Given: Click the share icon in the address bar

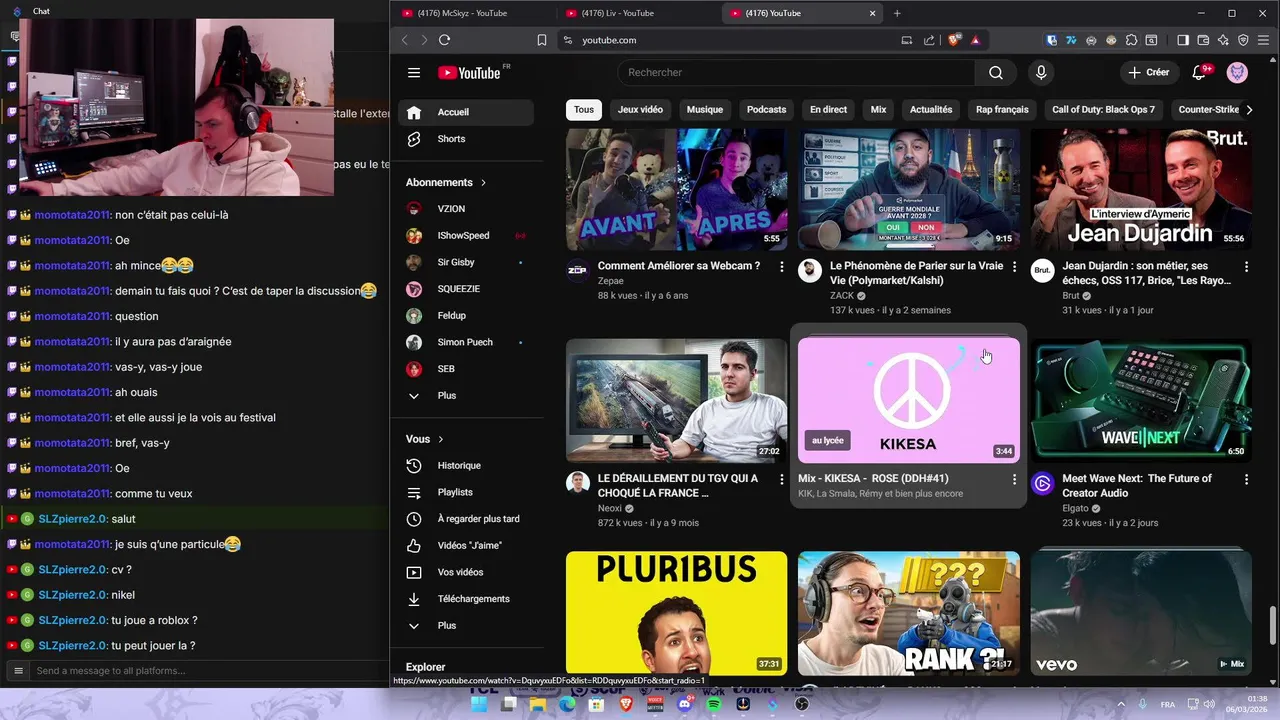Looking at the screenshot, I should (929, 40).
